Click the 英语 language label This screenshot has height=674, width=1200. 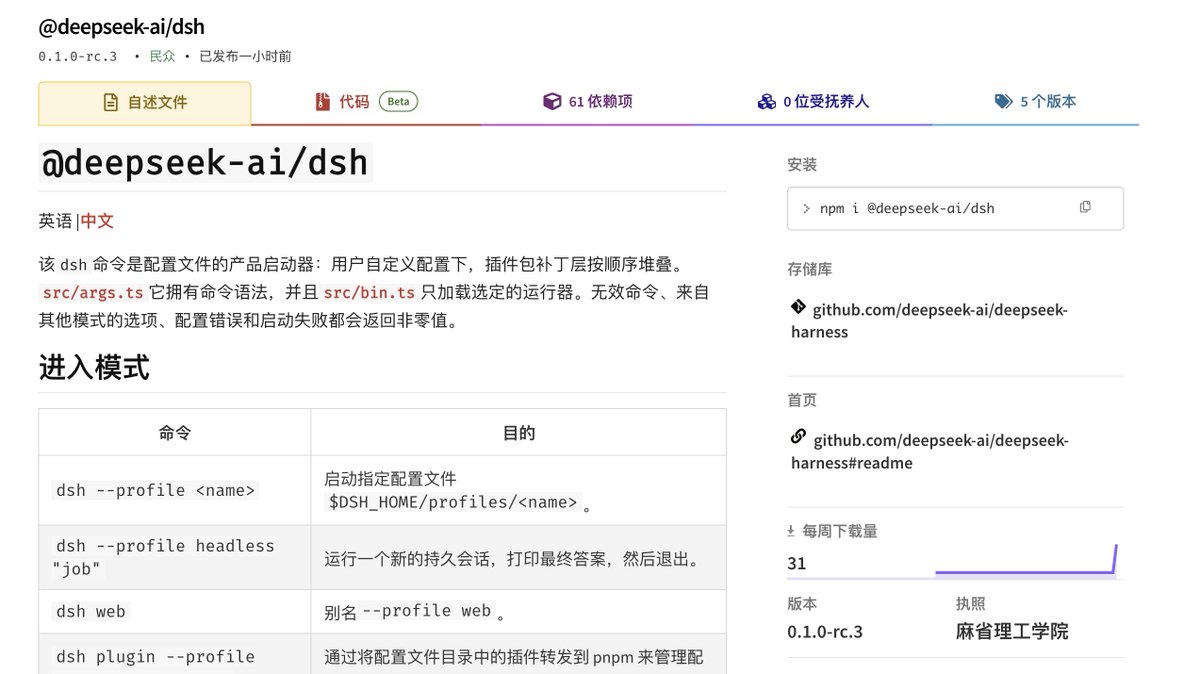pyautogui.click(x=55, y=221)
